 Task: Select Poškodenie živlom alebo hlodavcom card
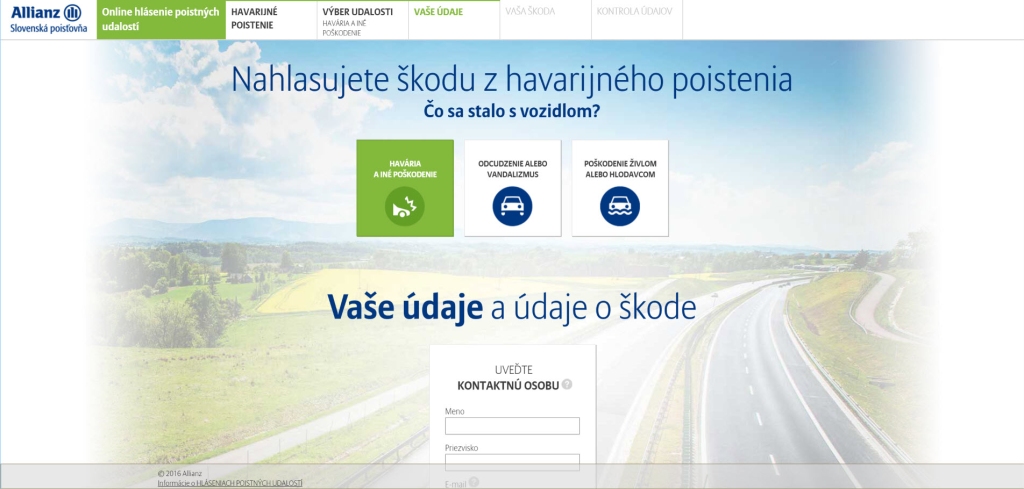coord(620,188)
